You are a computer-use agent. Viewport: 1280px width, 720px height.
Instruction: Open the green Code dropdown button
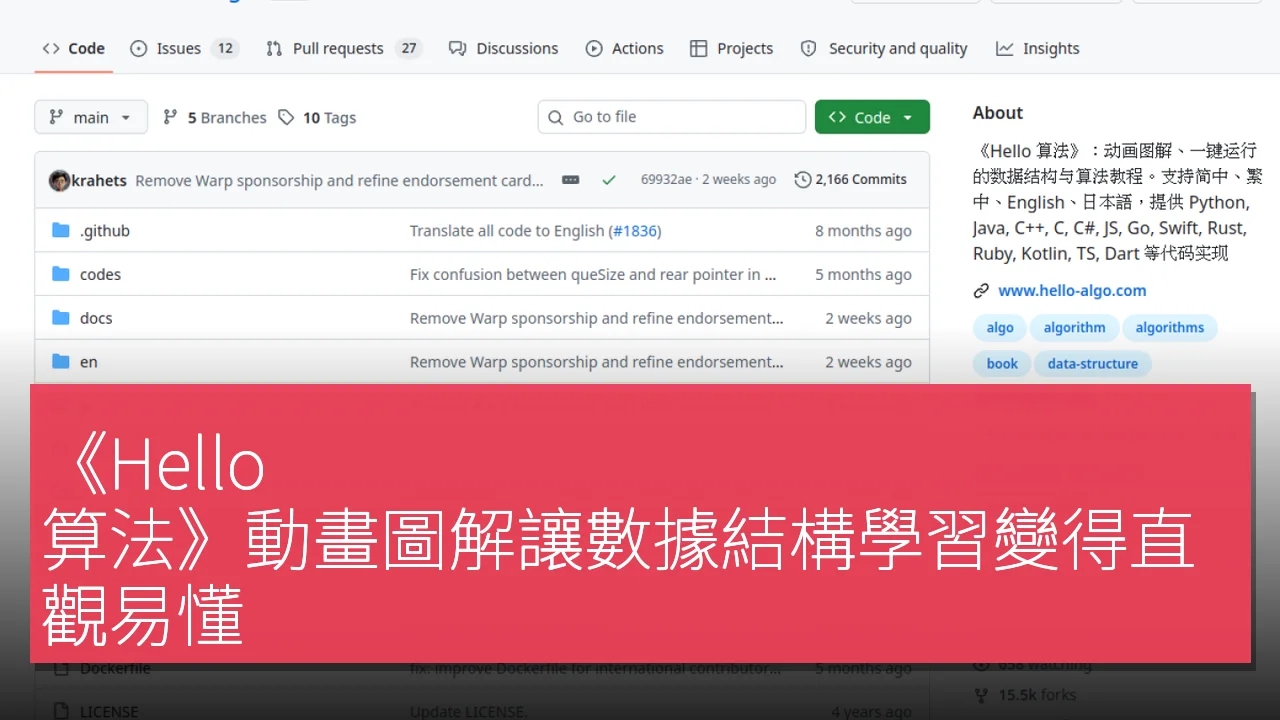(x=872, y=117)
